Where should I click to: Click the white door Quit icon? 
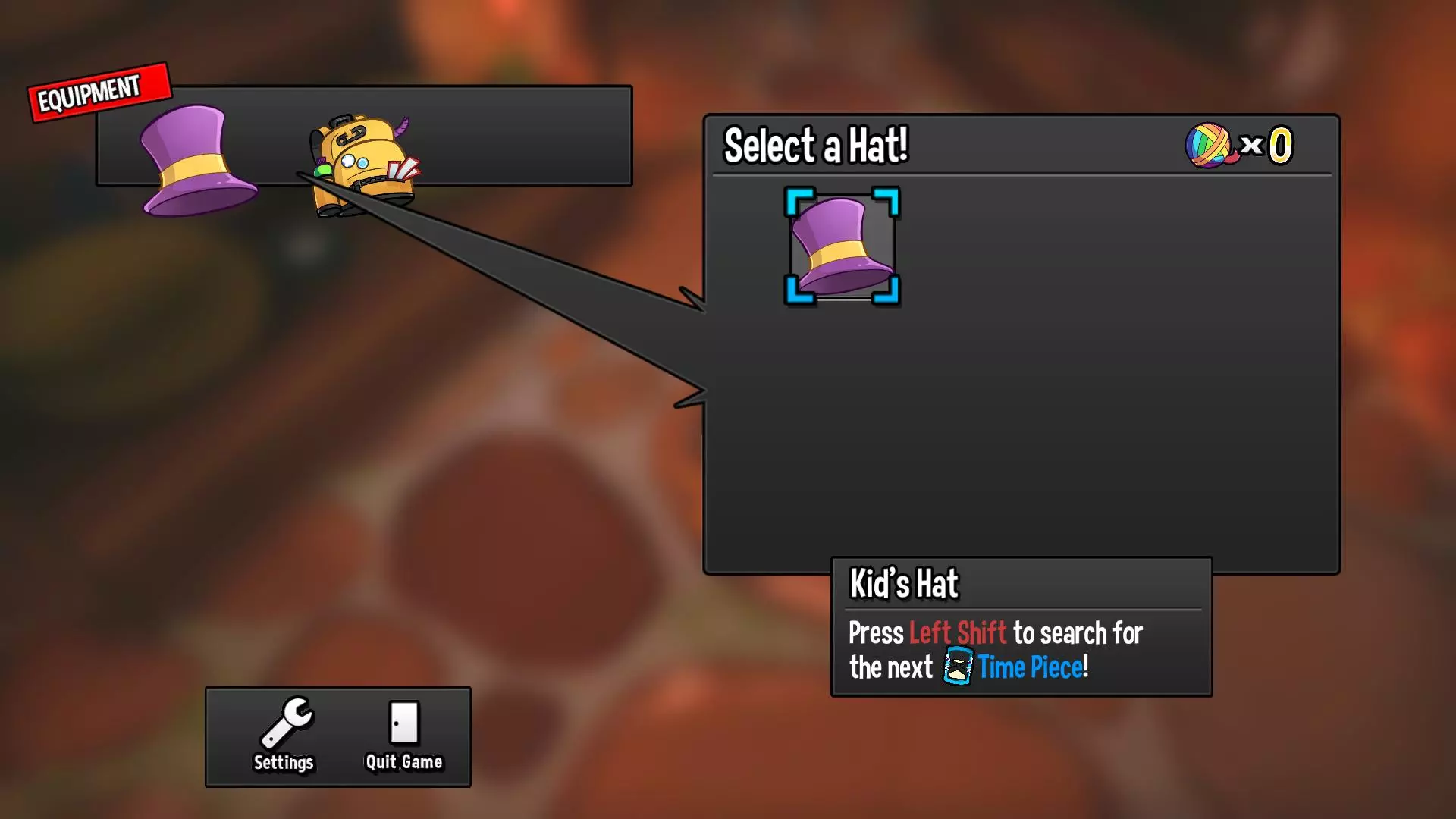403,722
